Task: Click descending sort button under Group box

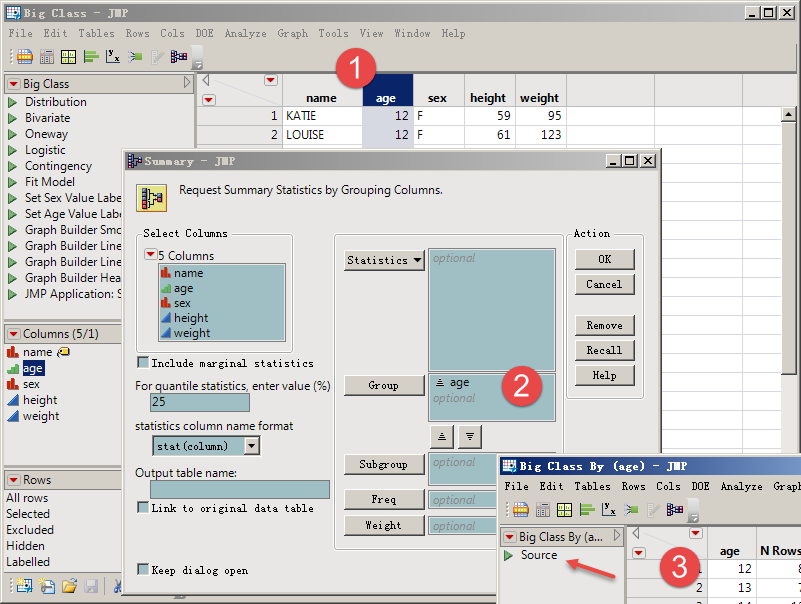Action: (470, 436)
